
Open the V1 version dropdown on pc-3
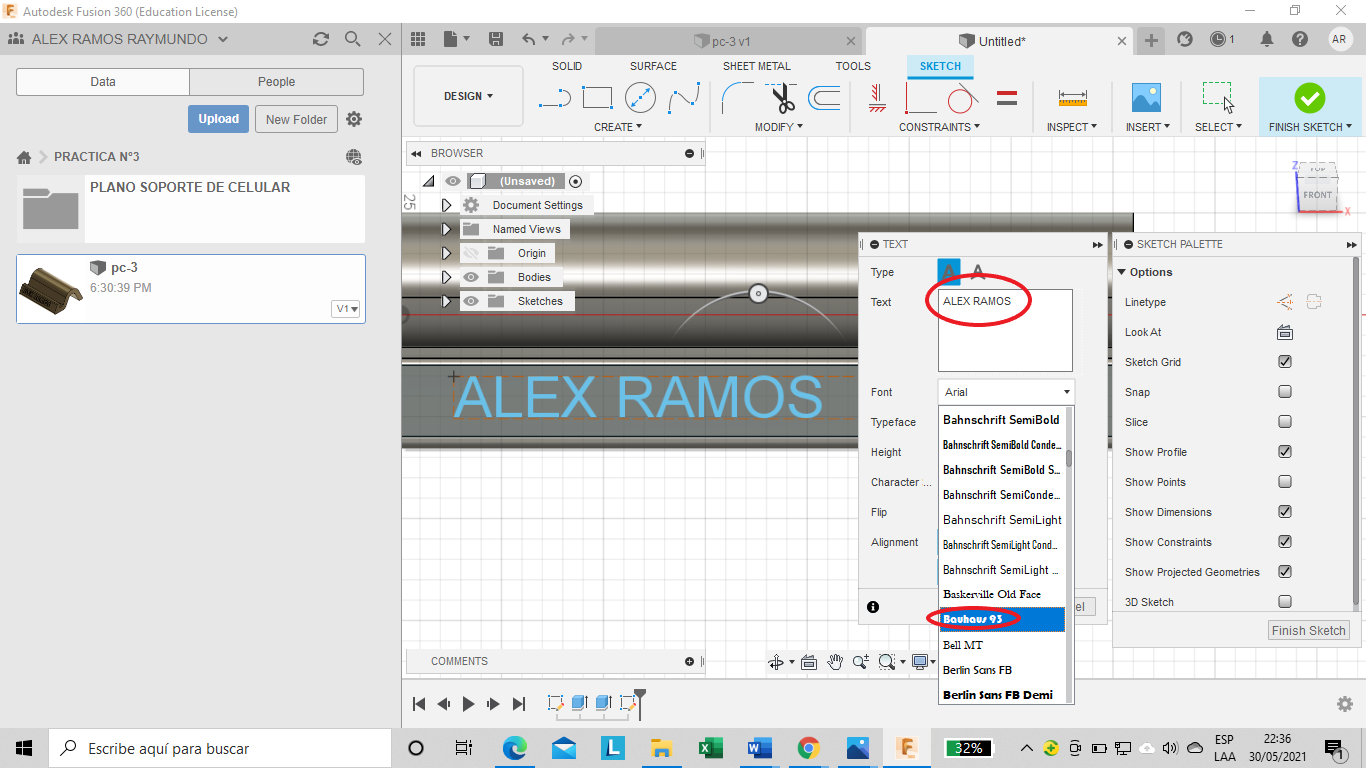(346, 309)
